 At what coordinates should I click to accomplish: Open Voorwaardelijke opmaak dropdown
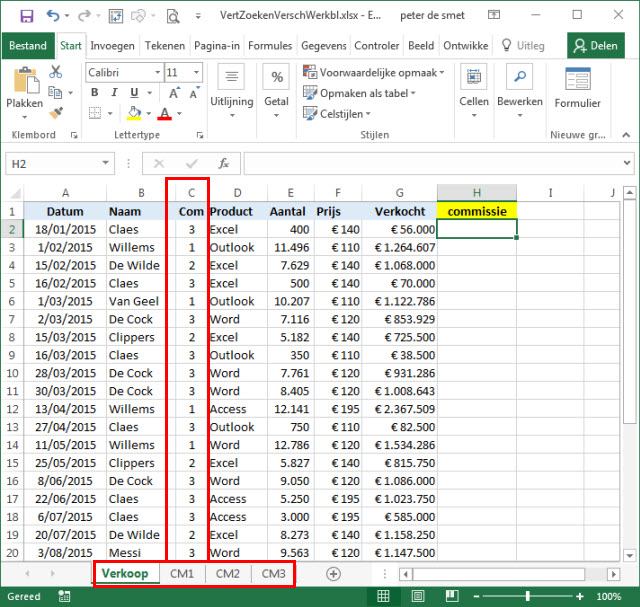pyautogui.click(x=373, y=72)
